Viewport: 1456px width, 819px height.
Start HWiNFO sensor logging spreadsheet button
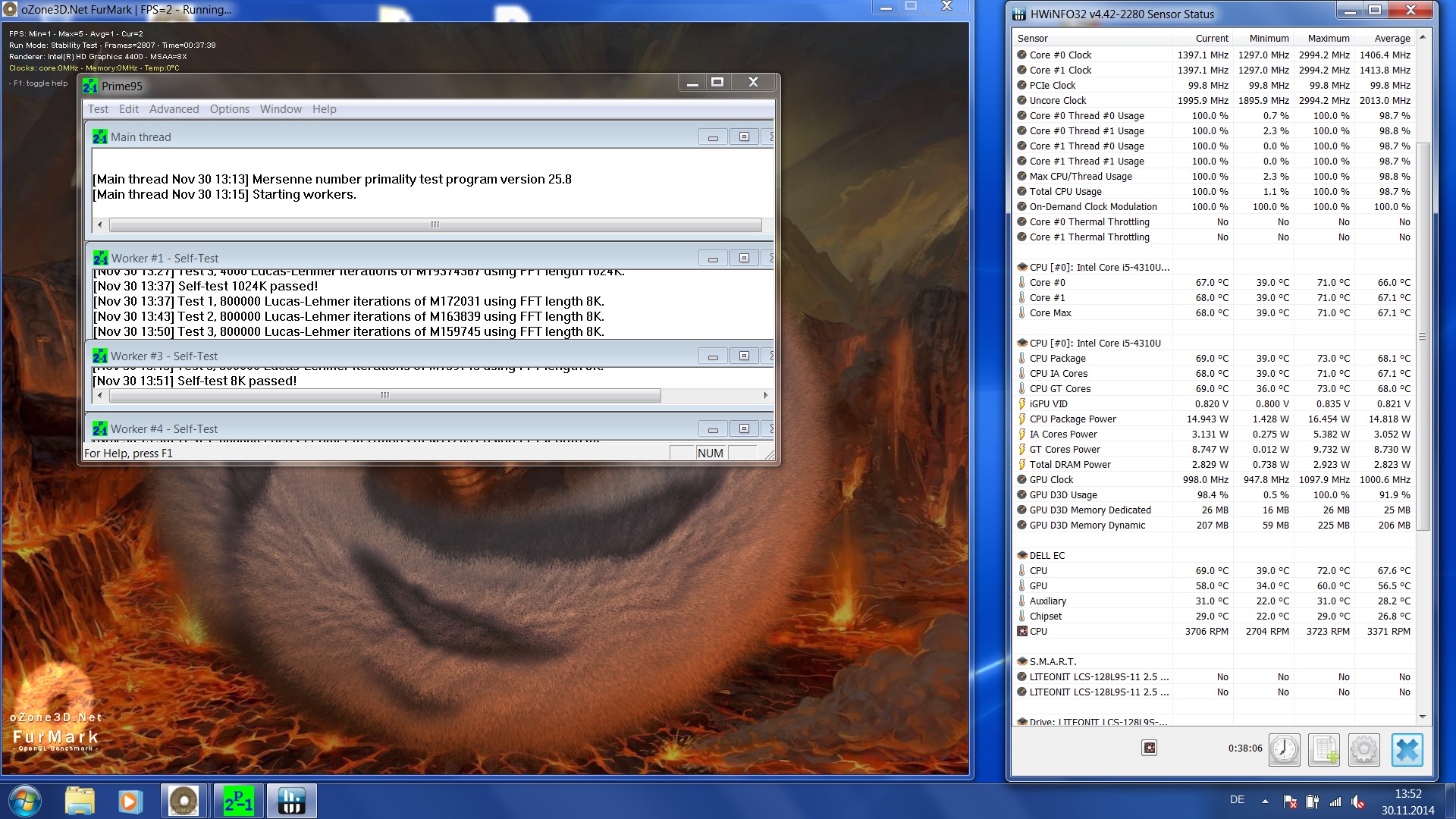tap(1324, 749)
